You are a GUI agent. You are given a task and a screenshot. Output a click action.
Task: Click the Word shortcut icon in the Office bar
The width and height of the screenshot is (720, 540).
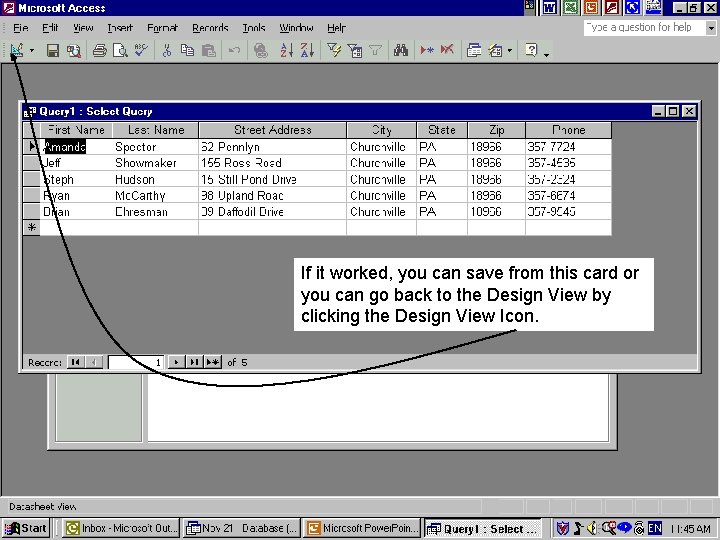550,7
